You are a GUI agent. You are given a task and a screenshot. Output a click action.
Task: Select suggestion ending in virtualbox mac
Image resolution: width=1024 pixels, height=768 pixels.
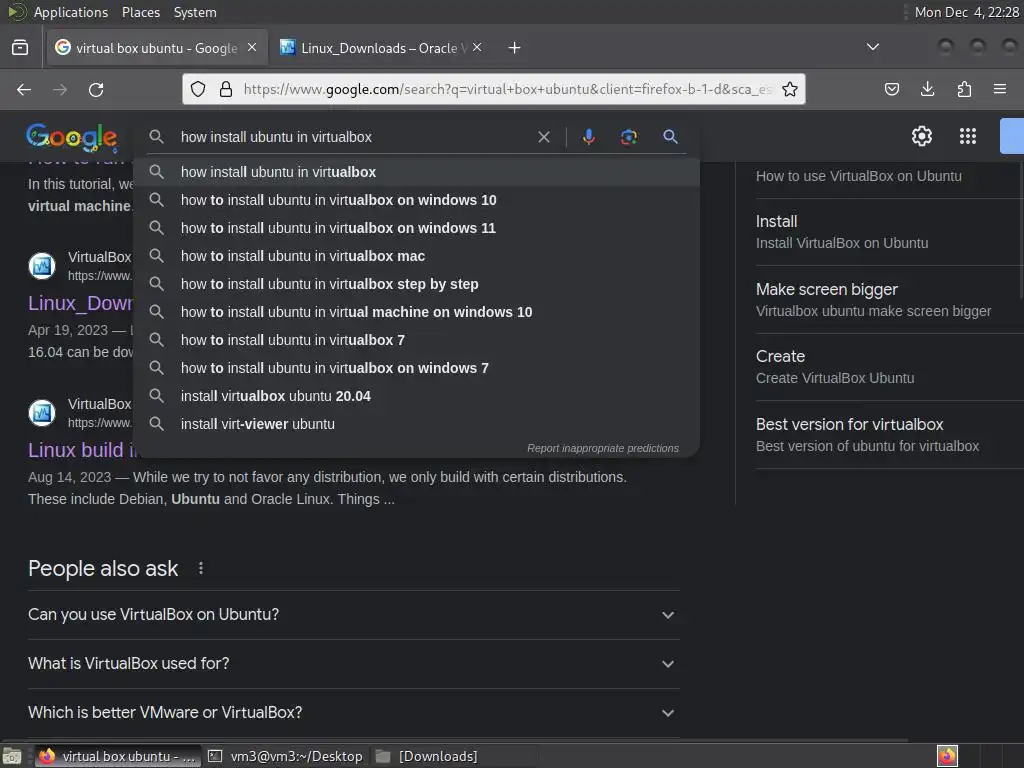[416, 257]
